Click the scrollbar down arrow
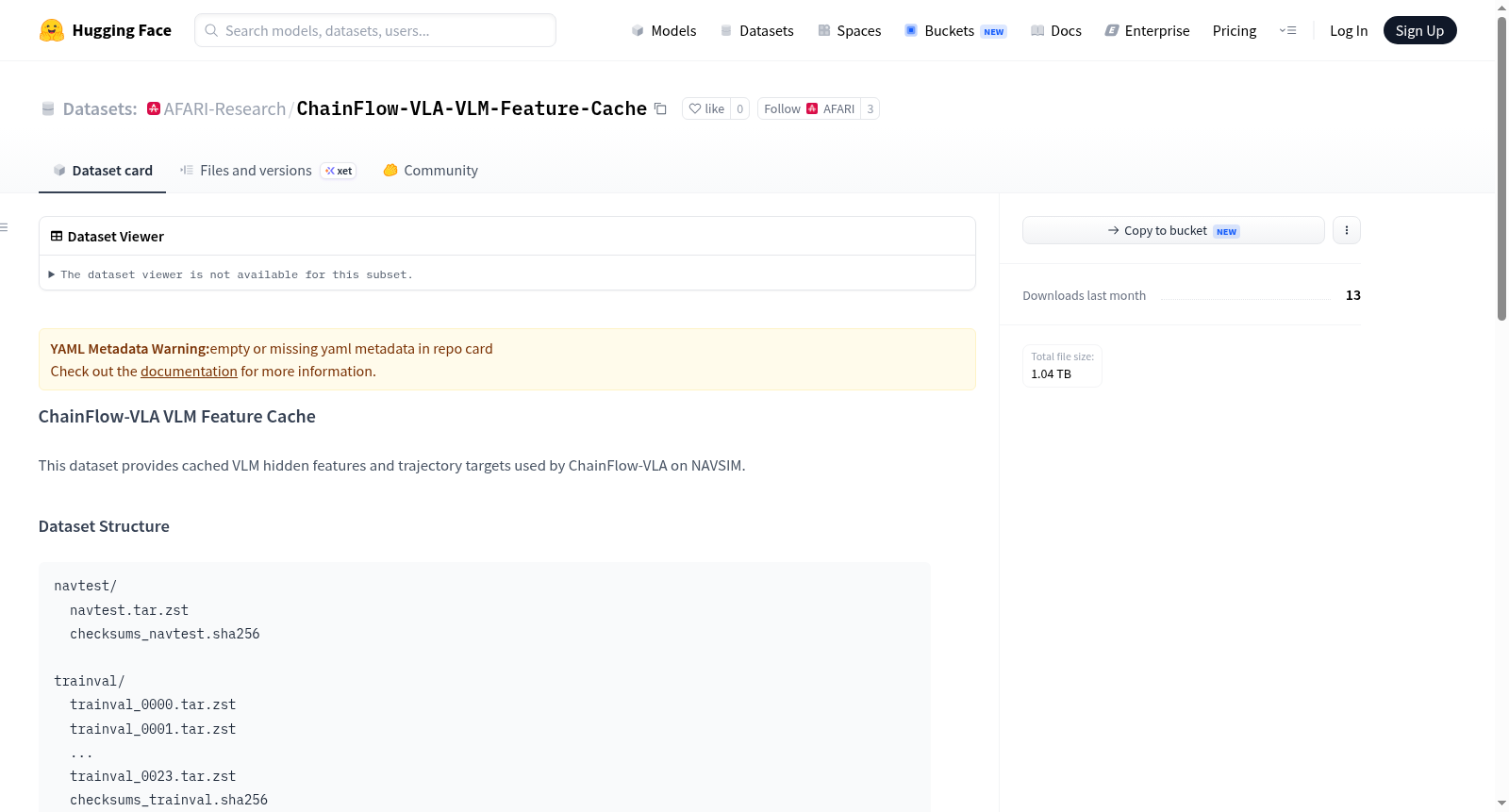 1501,804
